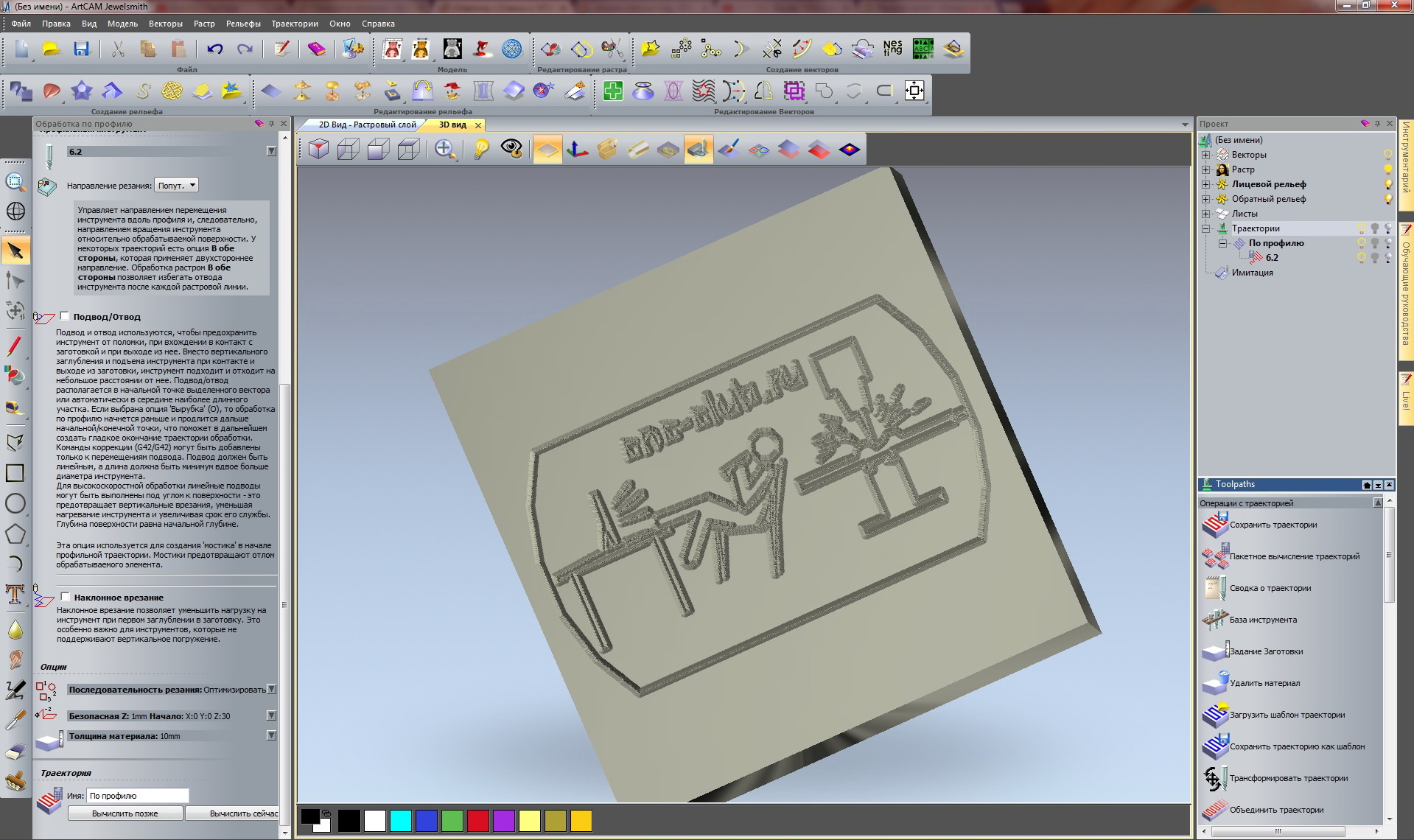Select the green plus vector editing icon

tap(612, 91)
